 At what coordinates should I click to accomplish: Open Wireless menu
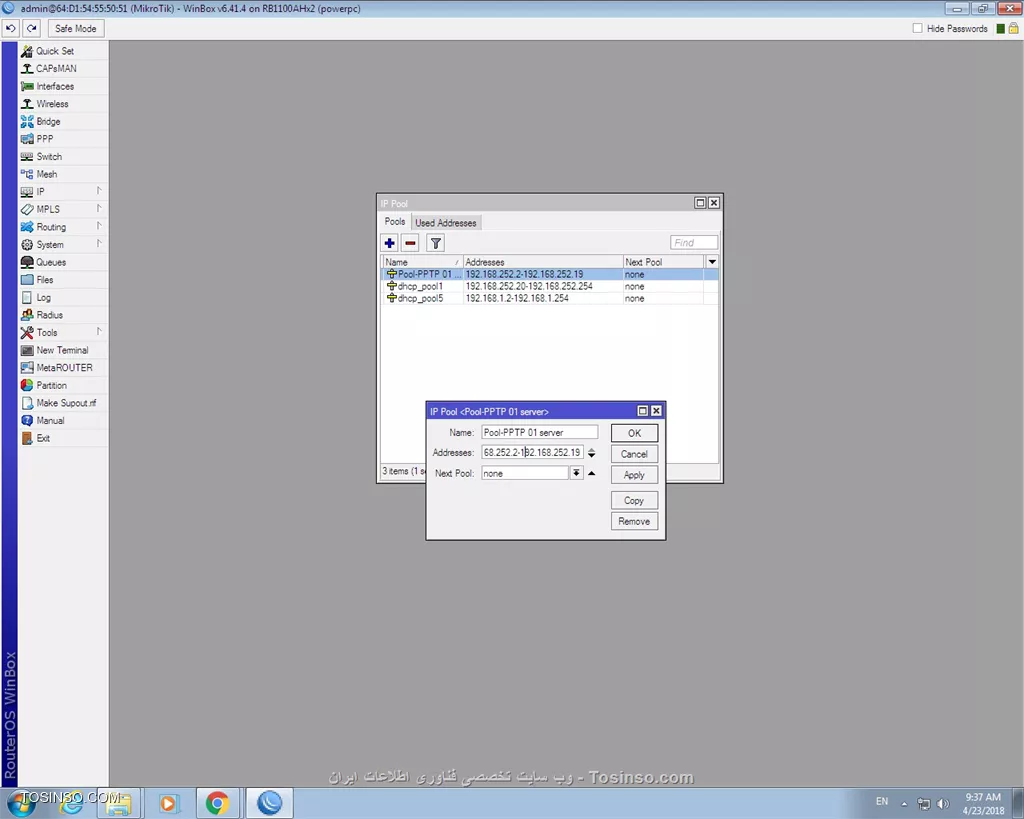point(52,104)
